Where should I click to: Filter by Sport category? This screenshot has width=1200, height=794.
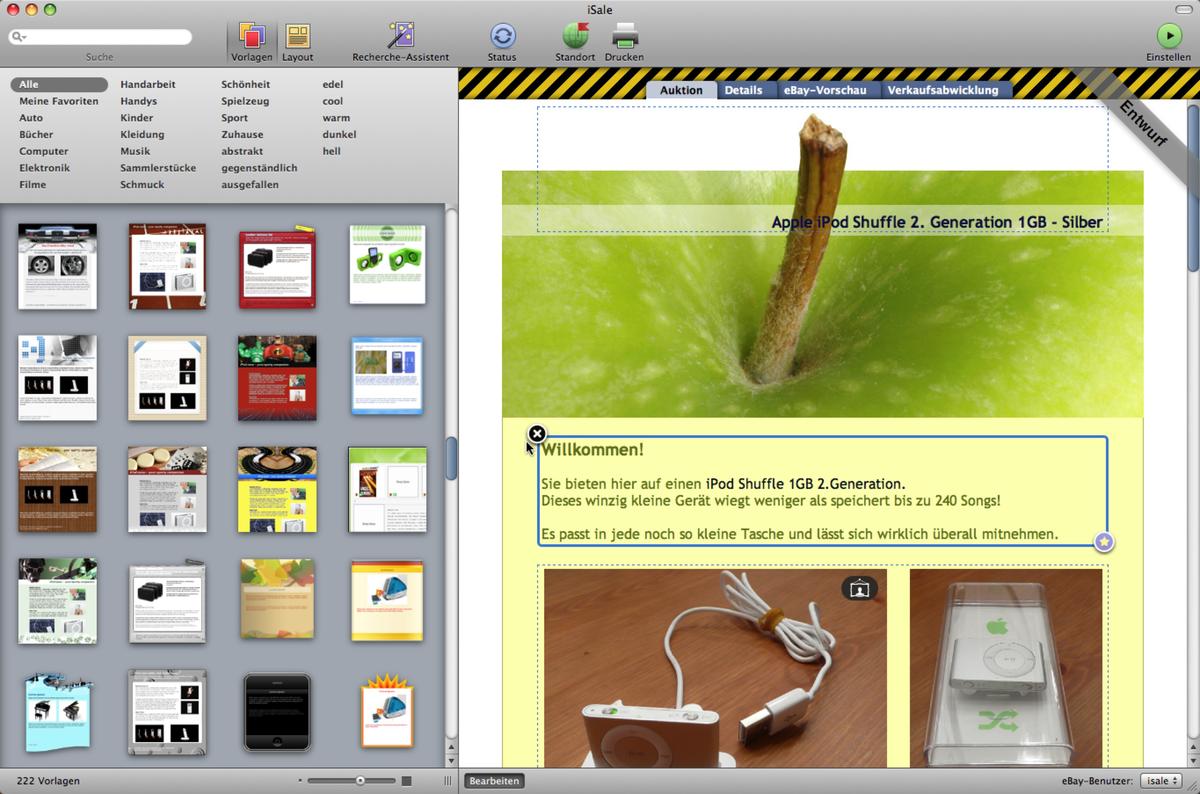pos(235,118)
